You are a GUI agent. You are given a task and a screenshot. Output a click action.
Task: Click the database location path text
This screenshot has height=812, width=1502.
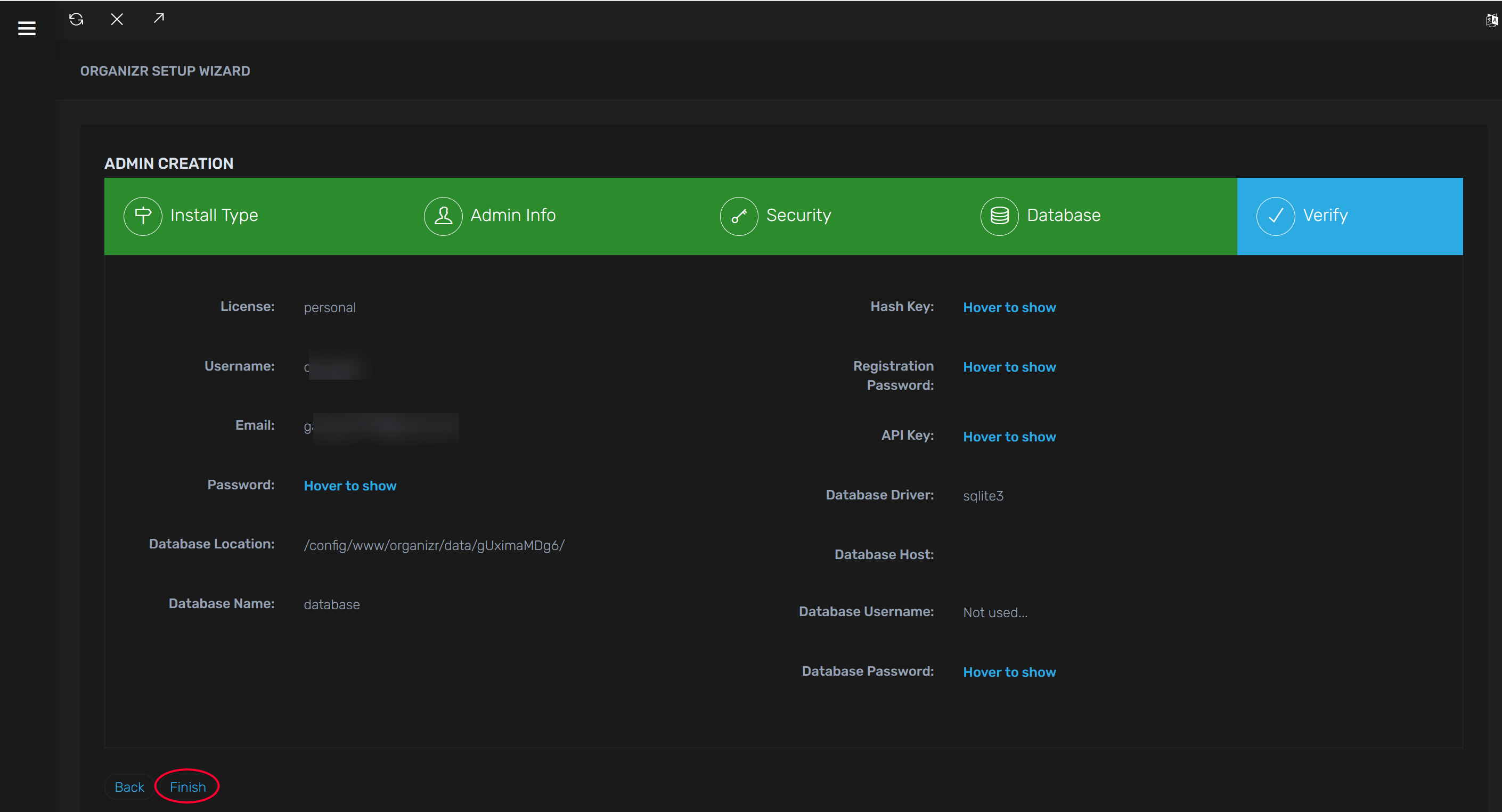(x=434, y=546)
